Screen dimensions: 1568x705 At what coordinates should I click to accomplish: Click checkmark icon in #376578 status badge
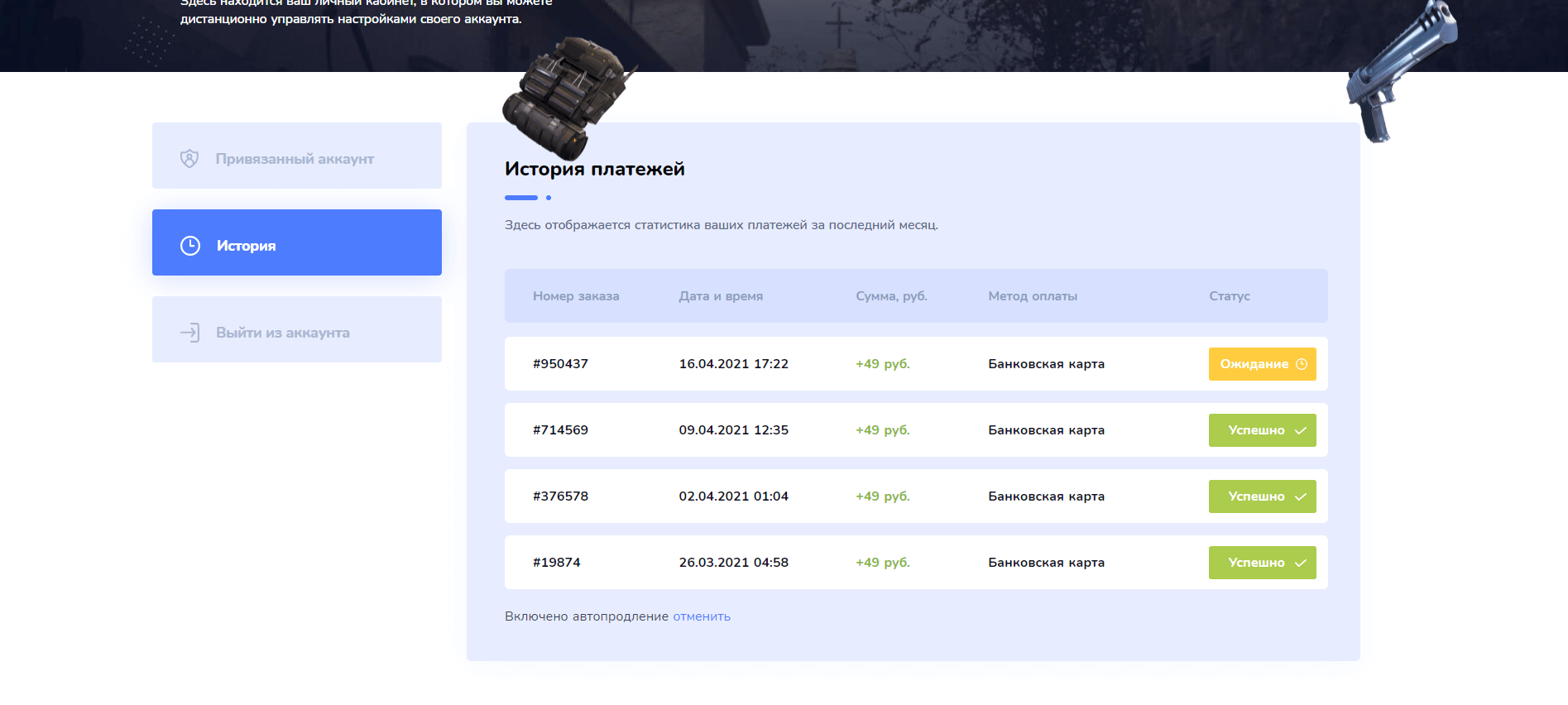(x=1300, y=496)
